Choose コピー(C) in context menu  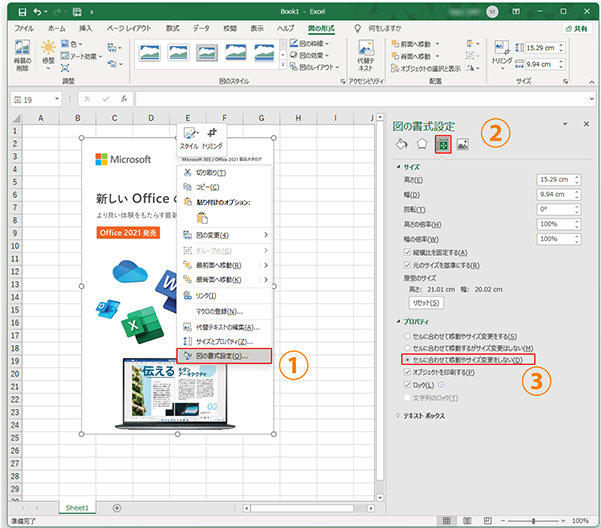point(224,187)
